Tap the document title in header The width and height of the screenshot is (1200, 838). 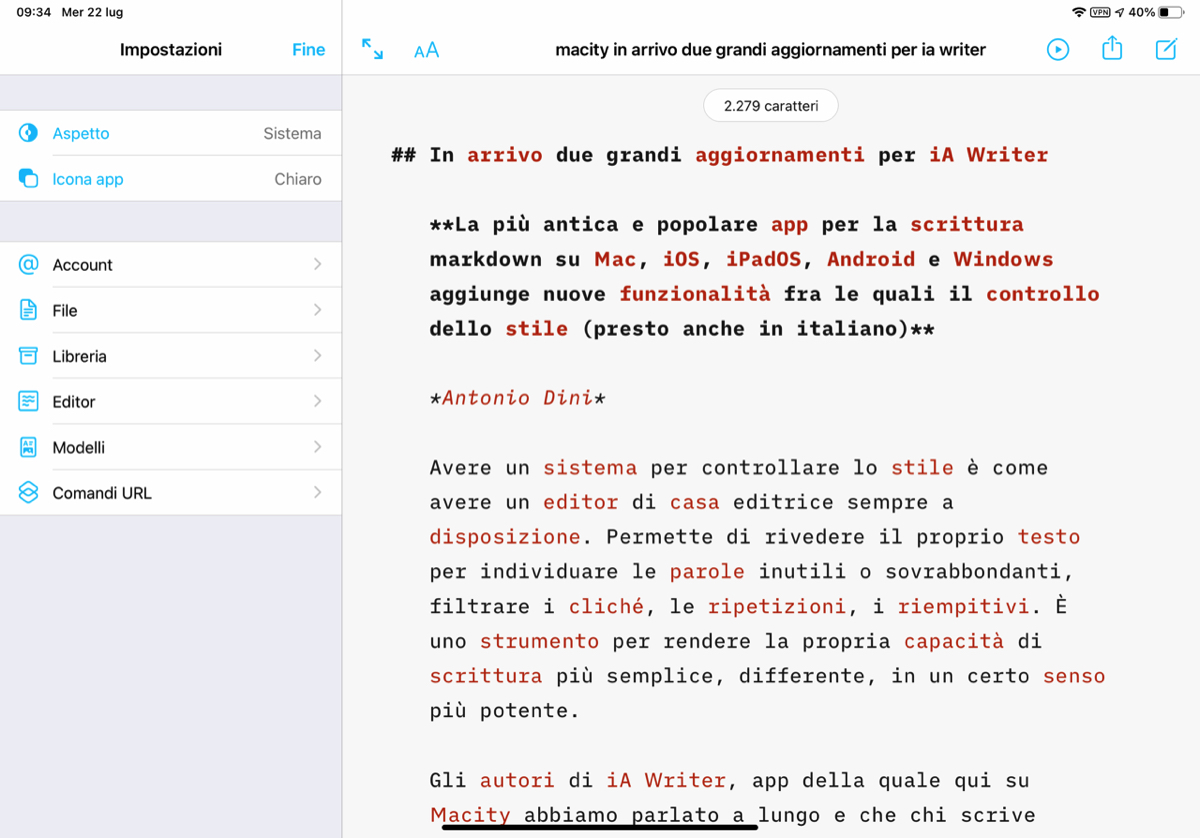pos(770,49)
